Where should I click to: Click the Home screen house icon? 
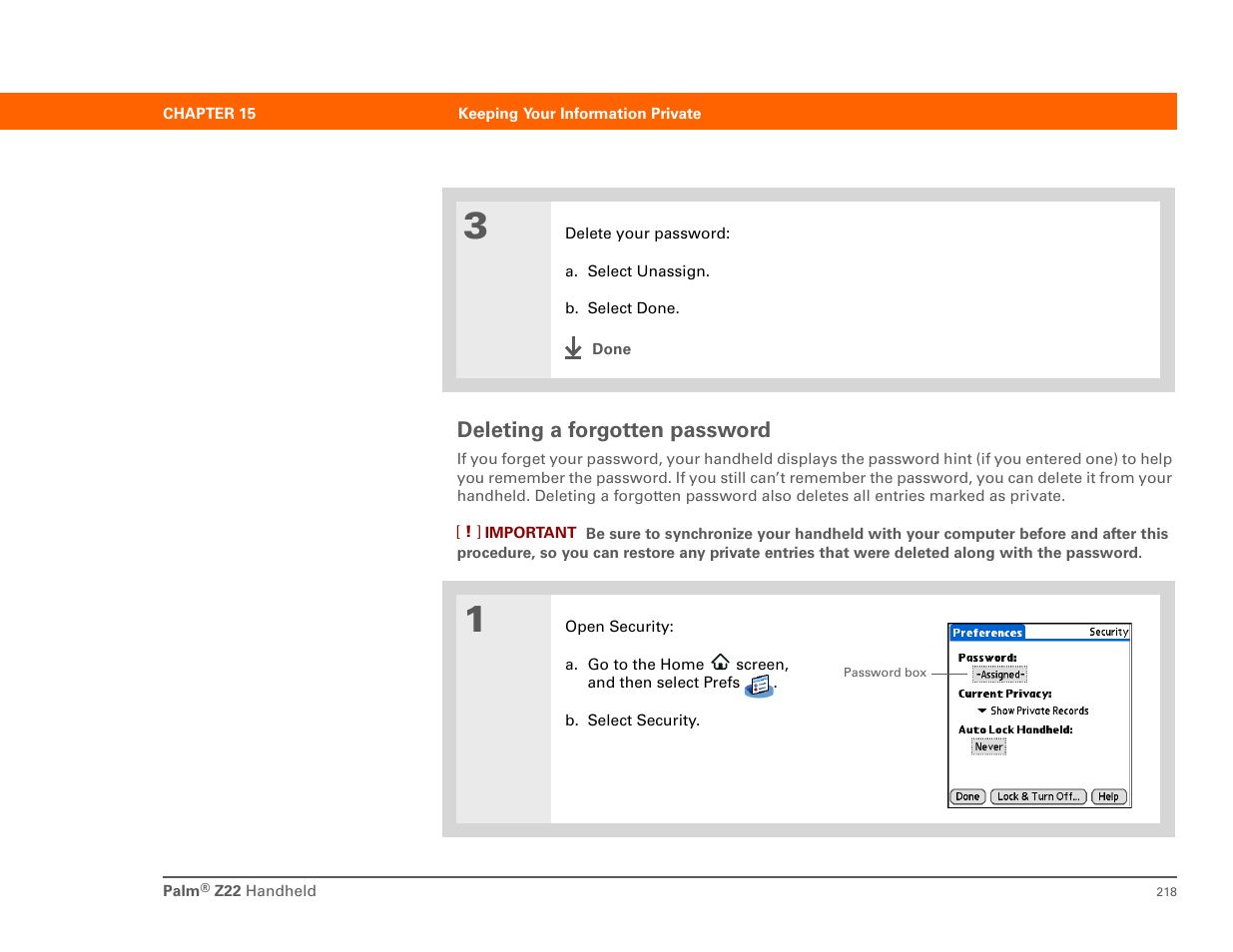[x=720, y=663]
